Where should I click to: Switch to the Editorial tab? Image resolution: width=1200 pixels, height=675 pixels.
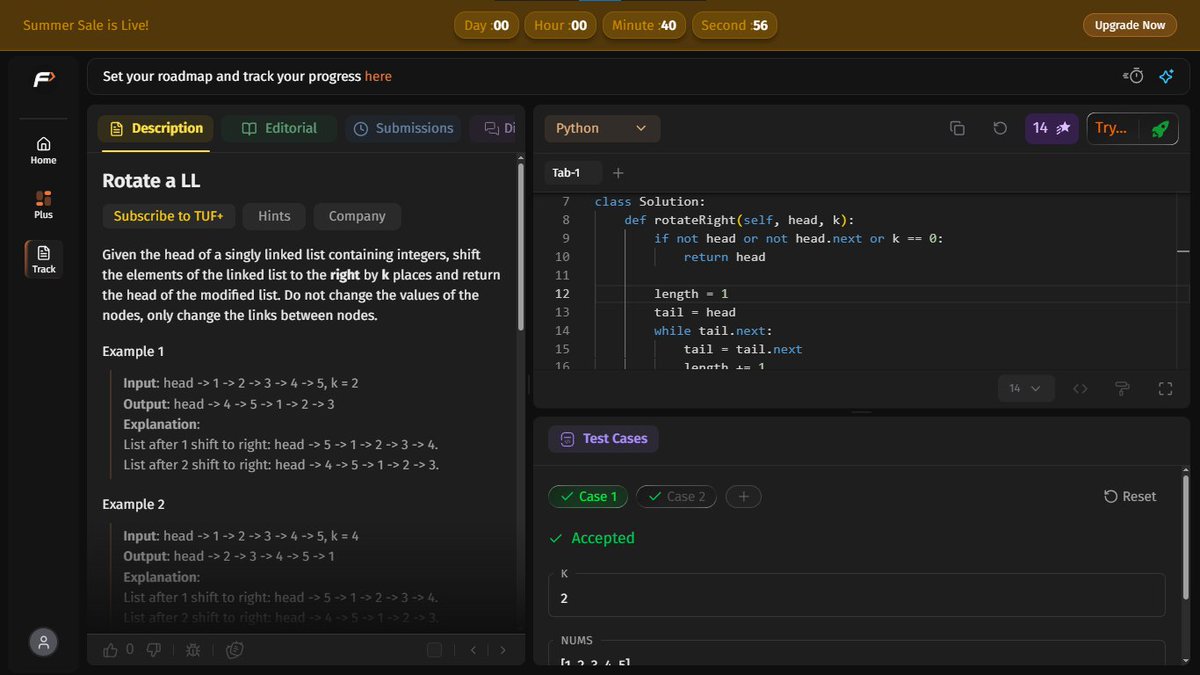point(279,128)
